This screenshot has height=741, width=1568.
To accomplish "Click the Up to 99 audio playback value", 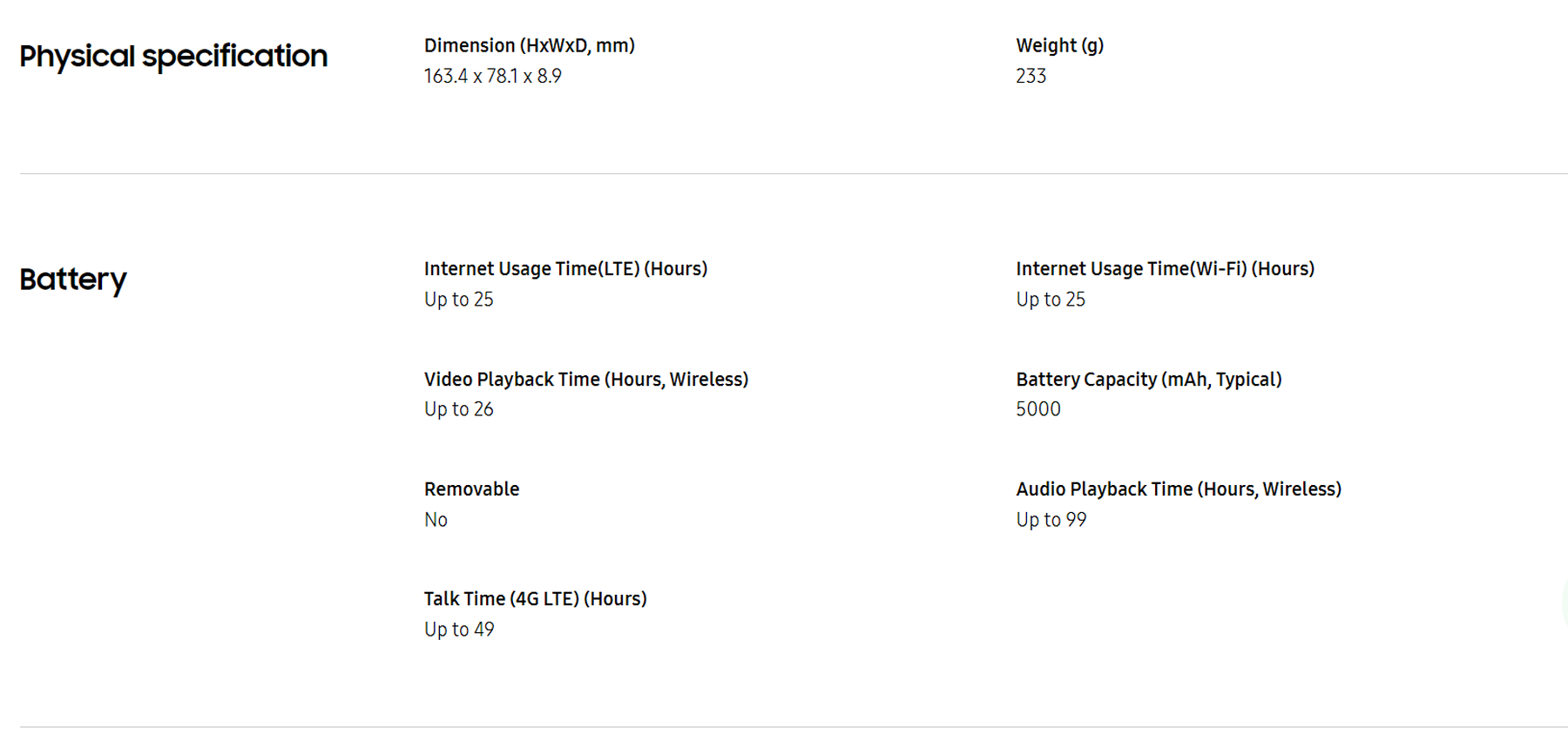I will click(x=1051, y=520).
